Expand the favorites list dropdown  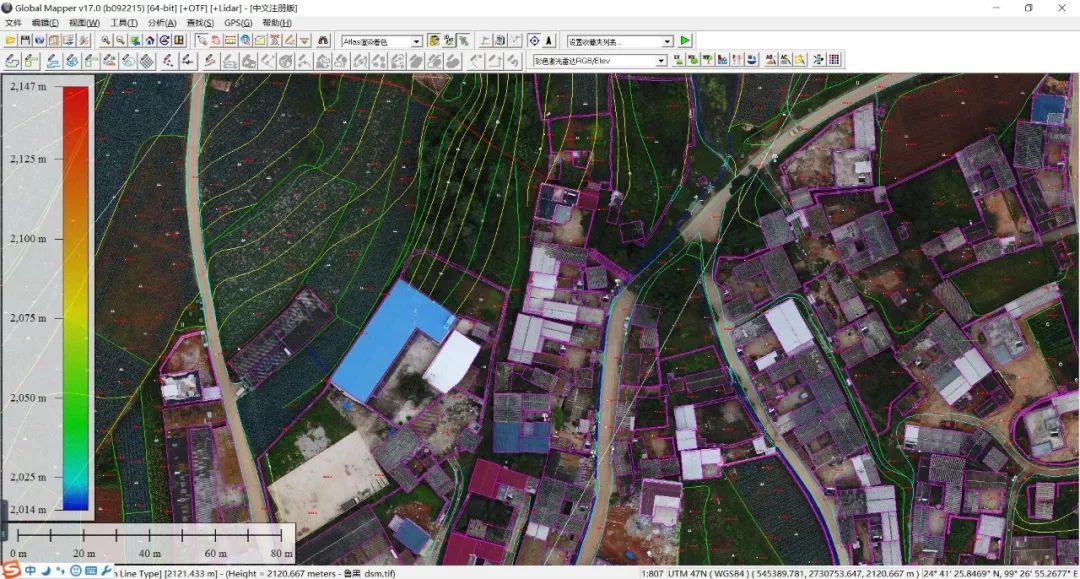pos(667,41)
